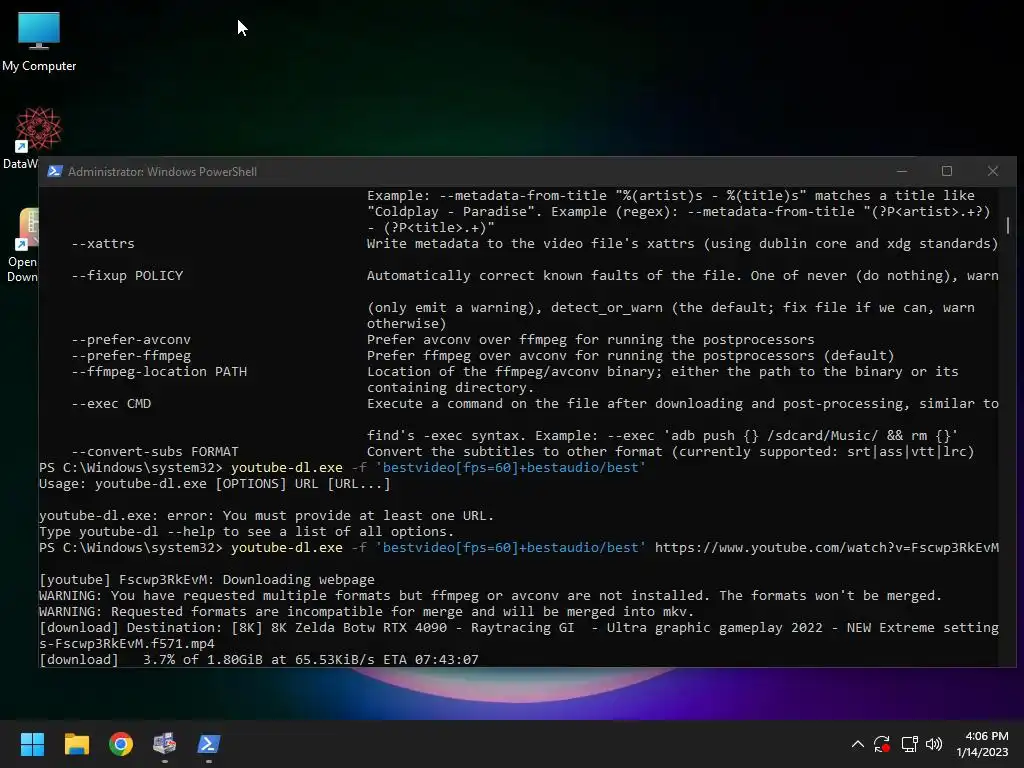Open Google Chrome from the taskbar
The width and height of the screenshot is (1024, 768).
pos(121,744)
